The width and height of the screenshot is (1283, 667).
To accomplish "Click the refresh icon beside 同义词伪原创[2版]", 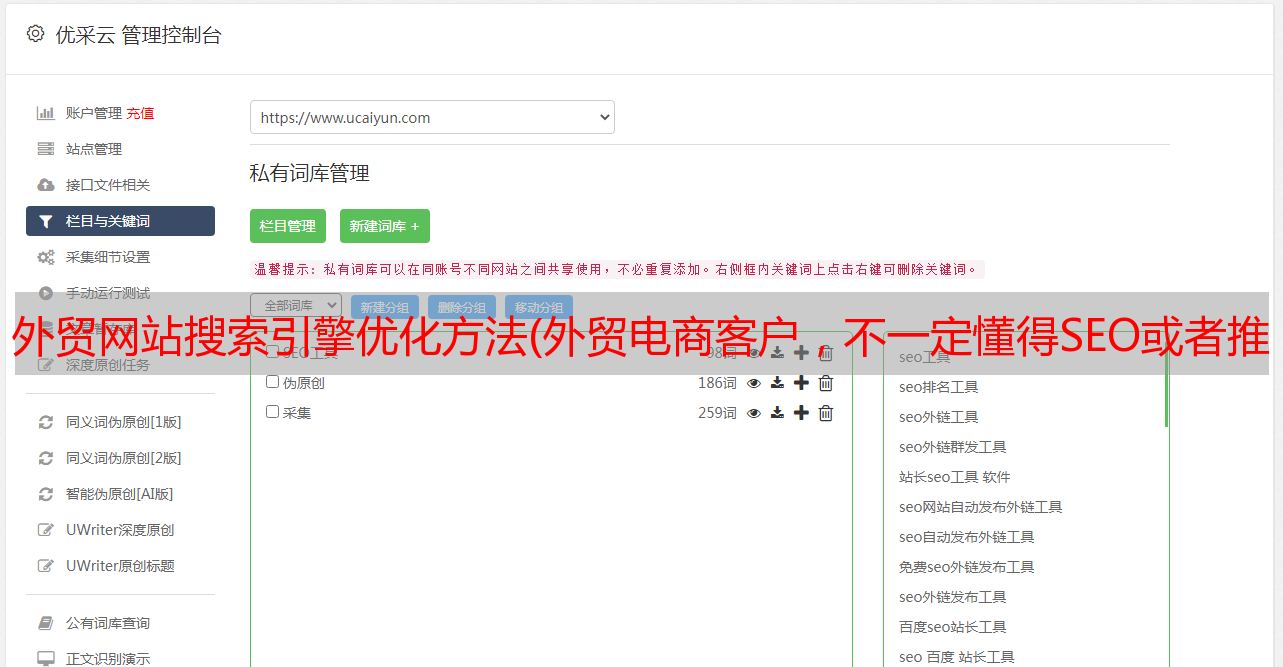I will (46, 458).
